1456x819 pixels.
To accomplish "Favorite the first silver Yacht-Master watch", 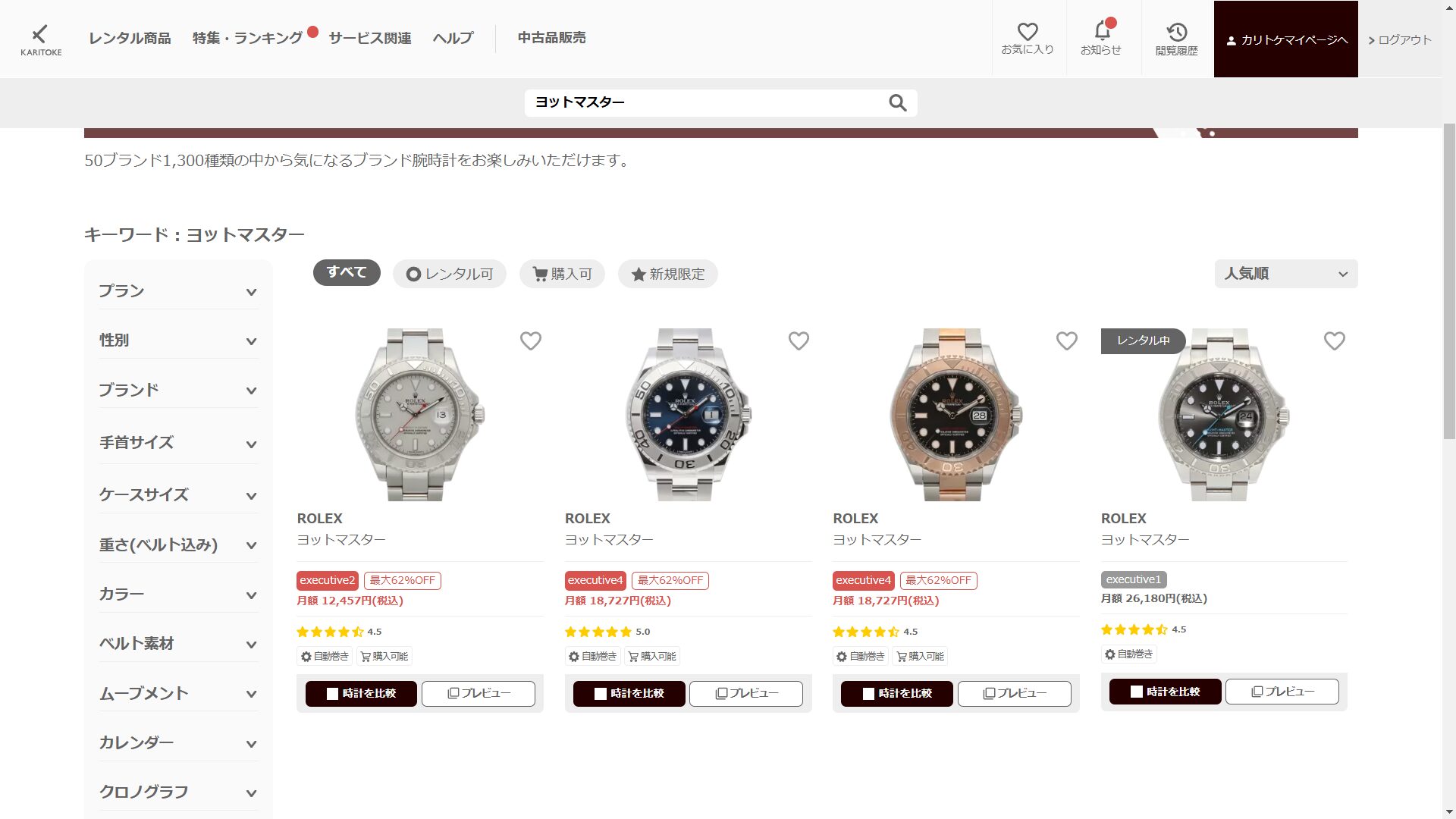I will 531,341.
